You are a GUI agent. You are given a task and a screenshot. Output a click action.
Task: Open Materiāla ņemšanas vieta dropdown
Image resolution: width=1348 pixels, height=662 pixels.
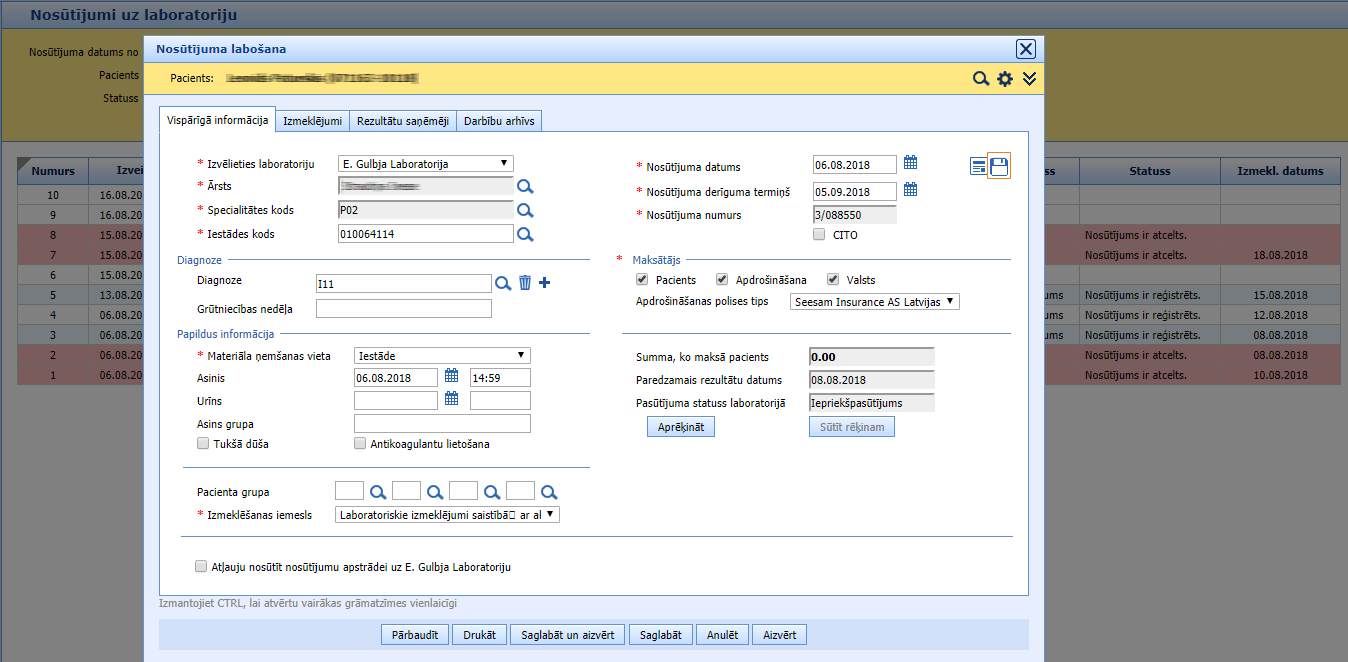pyautogui.click(x=442, y=355)
